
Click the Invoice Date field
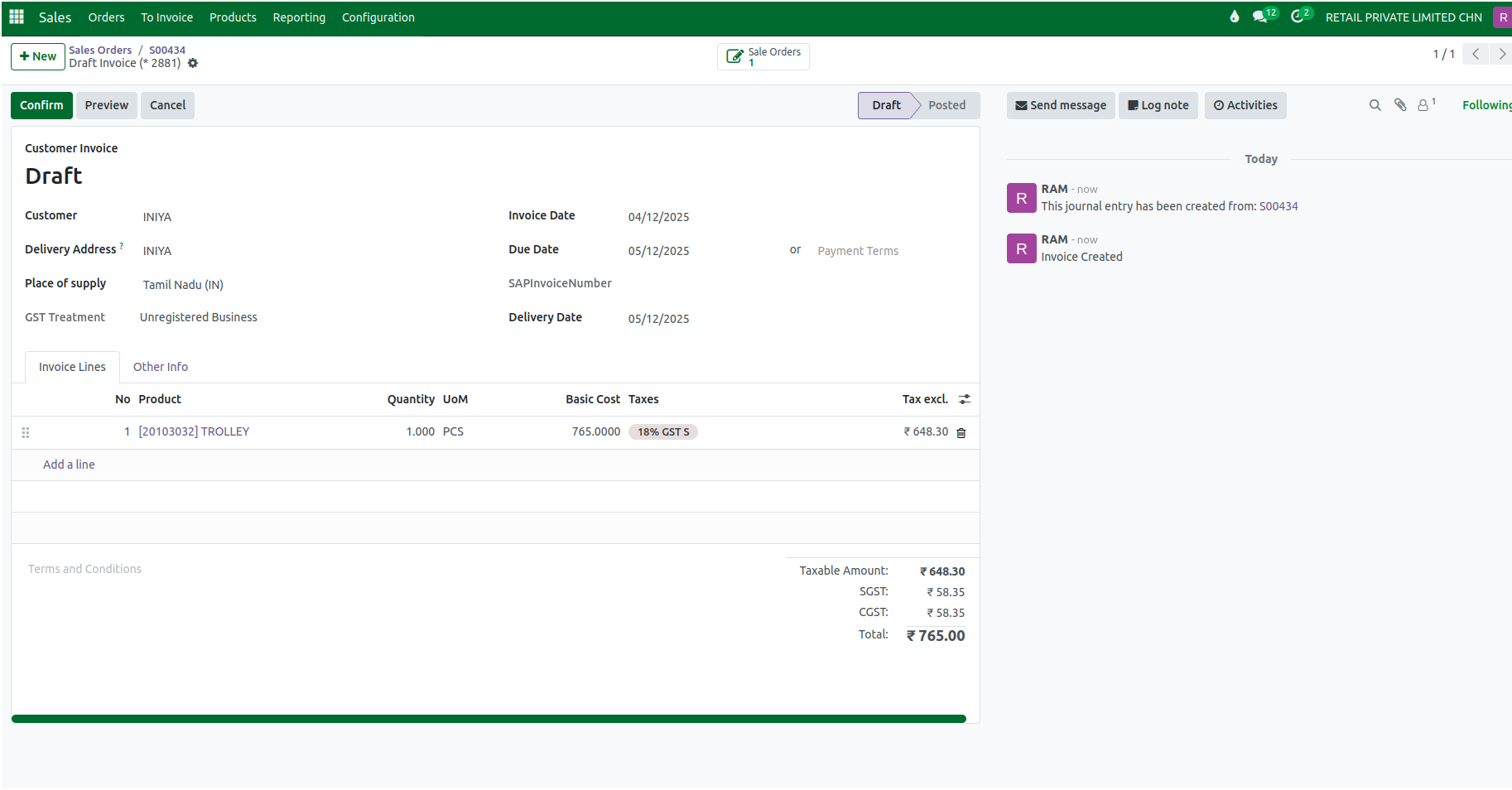pyautogui.click(x=658, y=217)
